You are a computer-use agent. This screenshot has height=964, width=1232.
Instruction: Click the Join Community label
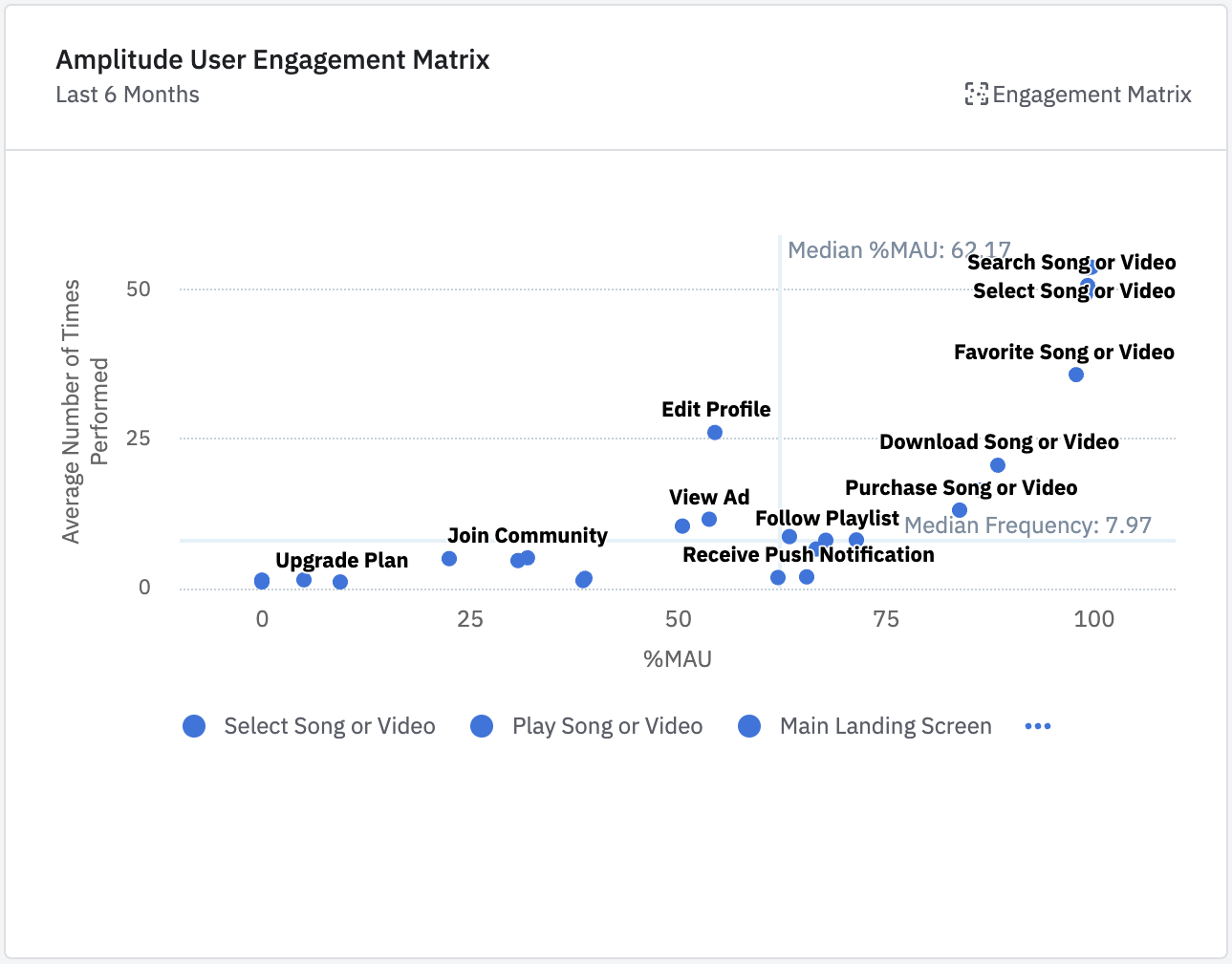coord(527,536)
